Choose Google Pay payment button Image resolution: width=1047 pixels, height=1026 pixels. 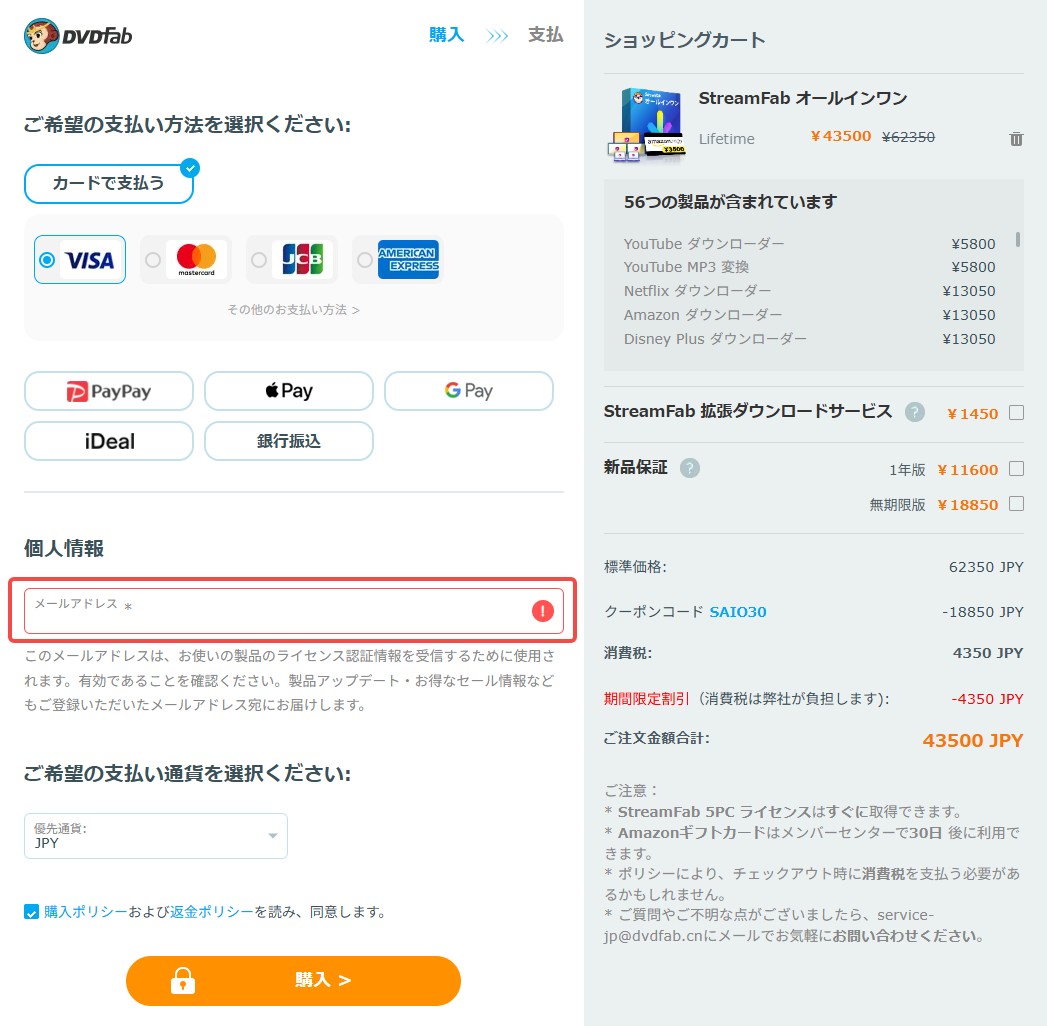[x=469, y=391]
